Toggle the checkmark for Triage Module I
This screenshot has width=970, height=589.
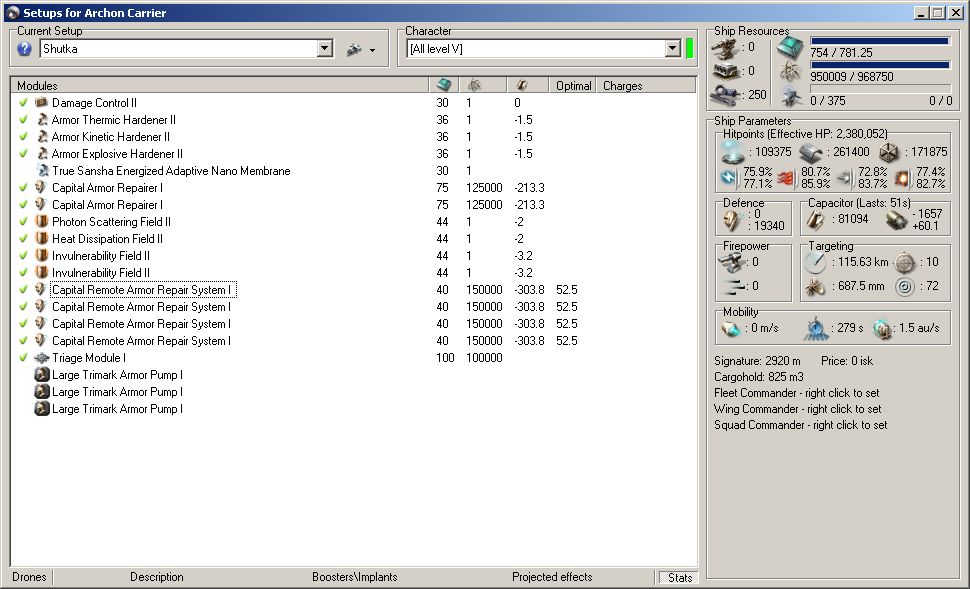[x=24, y=358]
